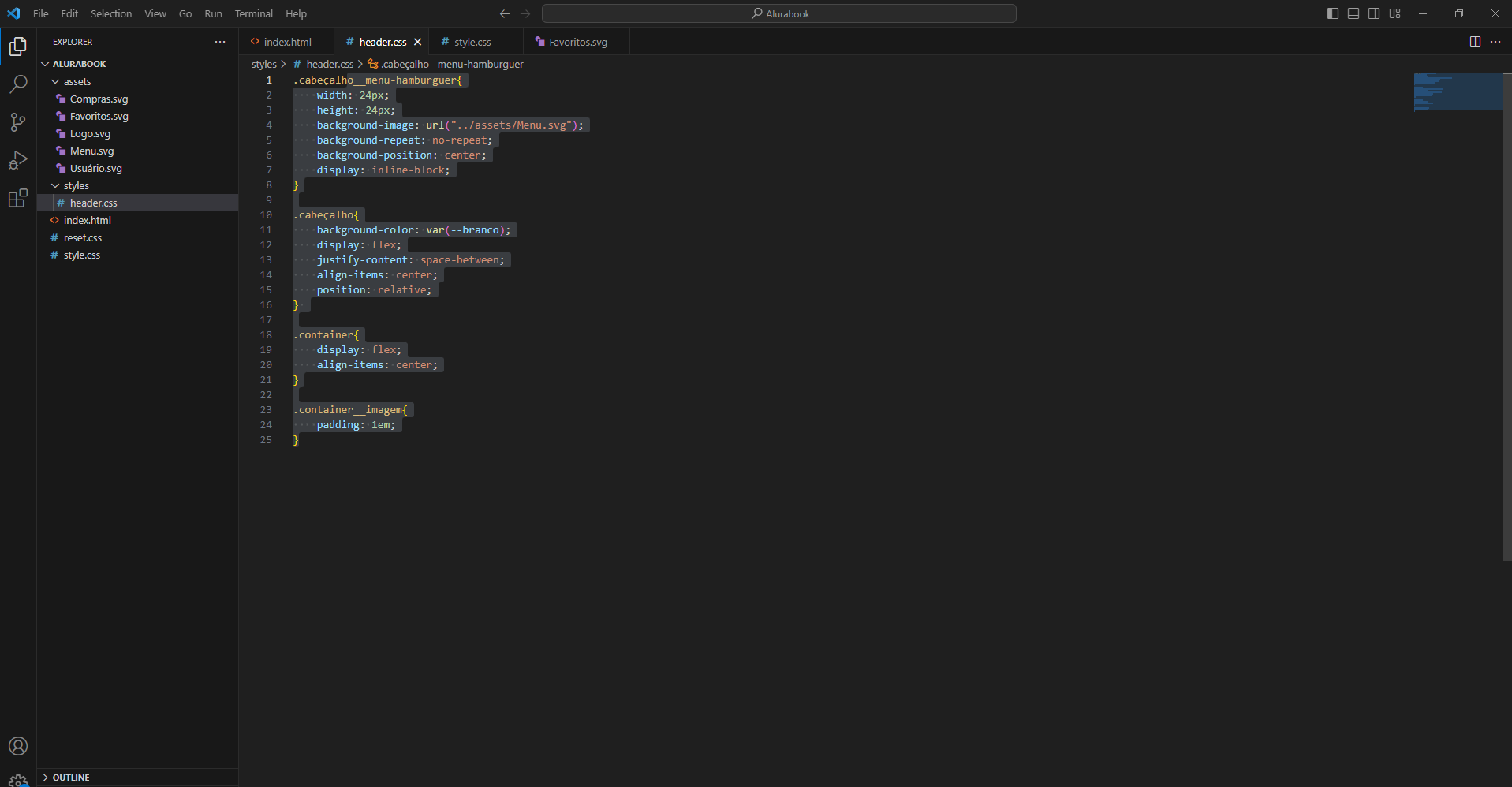Toggle secondary side bar visibility
Screen dimensions: 1512x787
pyautogui.click(x=1374, y=13)
